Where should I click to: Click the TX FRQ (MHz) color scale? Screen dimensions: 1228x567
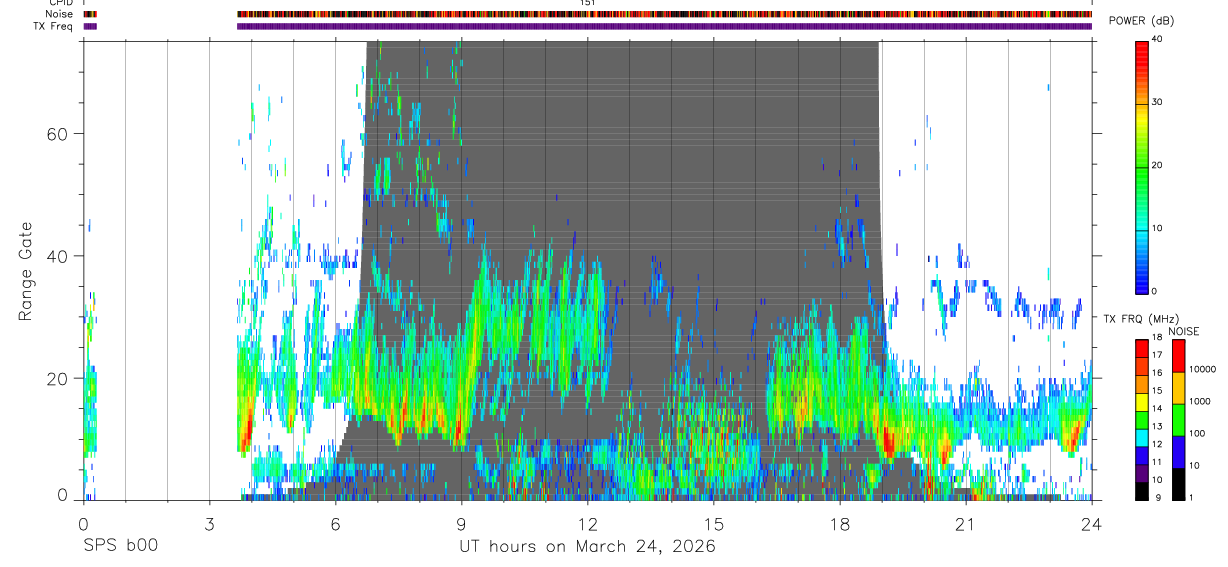[x=1142, y=418]
